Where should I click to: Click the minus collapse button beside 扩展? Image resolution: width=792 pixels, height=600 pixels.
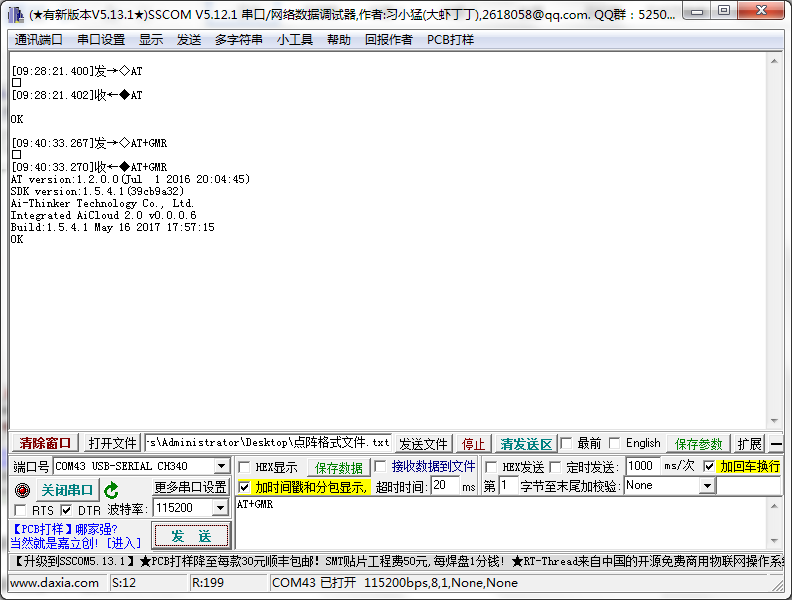[777, 444]
